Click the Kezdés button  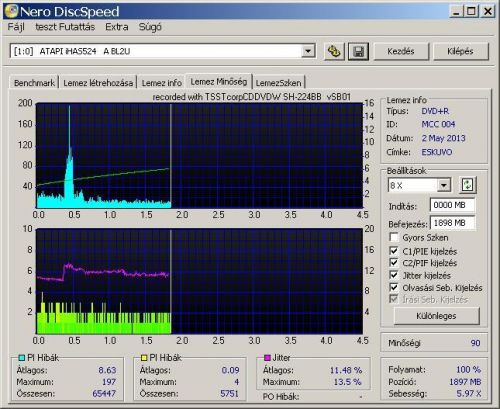(x=401, y=51)
